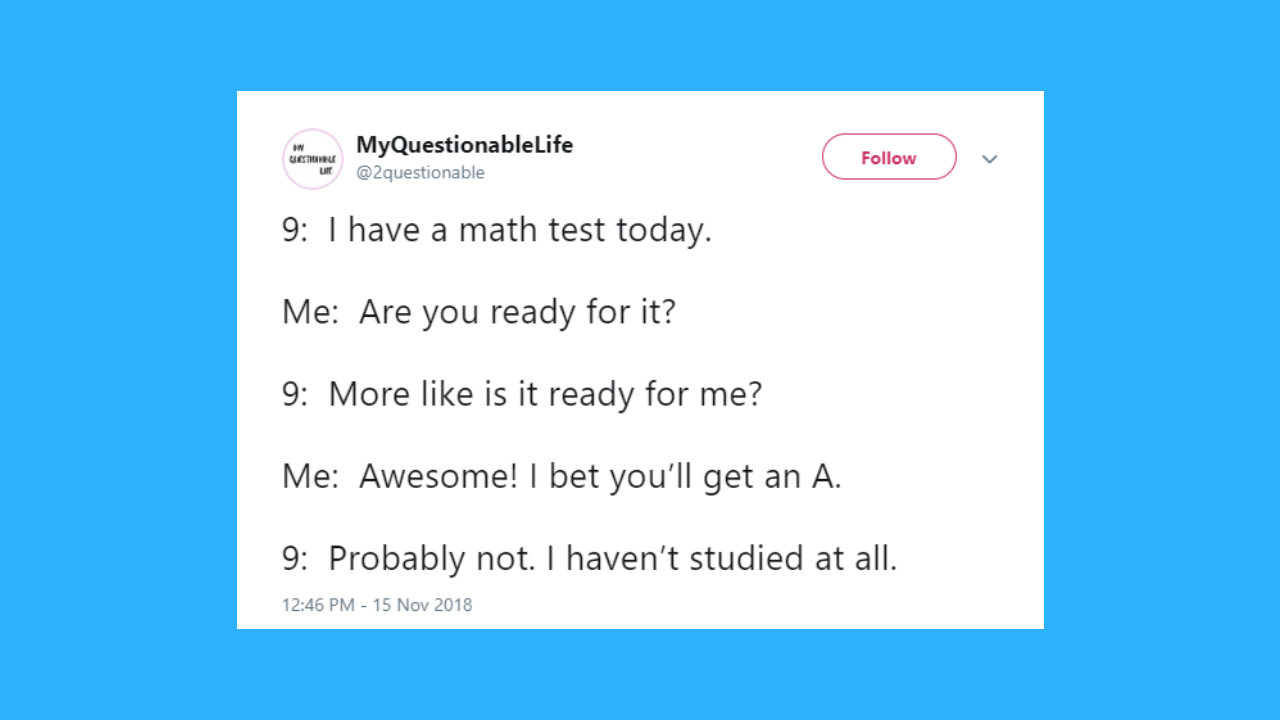Click the line "Are you ready for it?"
This screenshot has height=720, width=1280.
click(x=517, y=313)
